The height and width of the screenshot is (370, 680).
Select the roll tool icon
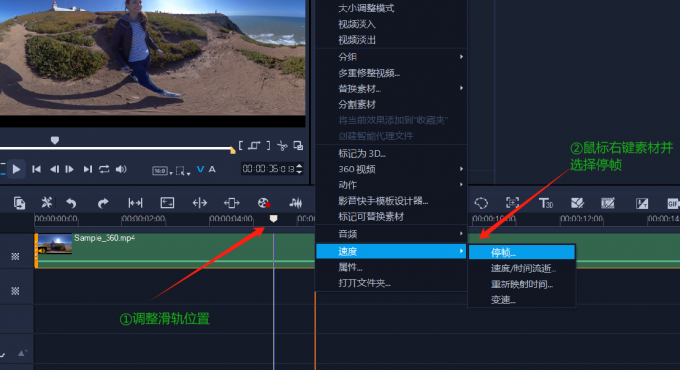click(232, 203)
